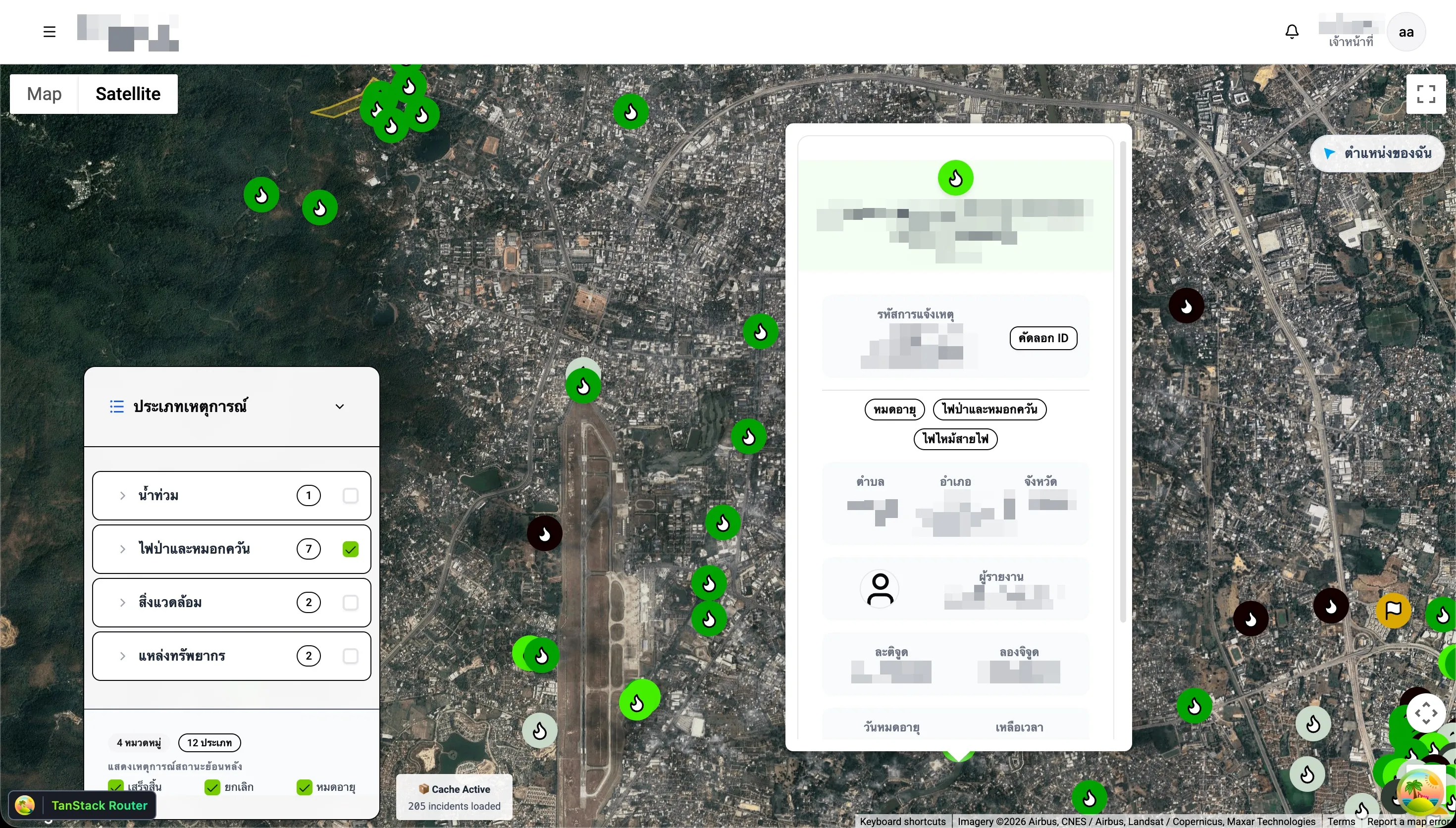This screenshot has height=828, width=1456.
Task: Click the คัดลอก ID button
Action: click(x=1043, y=338)
